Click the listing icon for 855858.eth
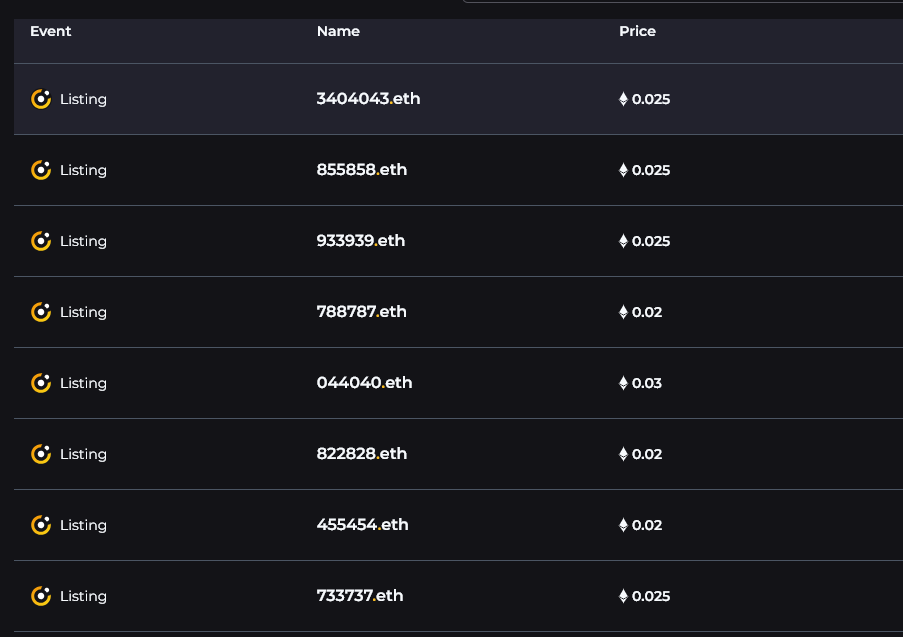 point(41,170)
